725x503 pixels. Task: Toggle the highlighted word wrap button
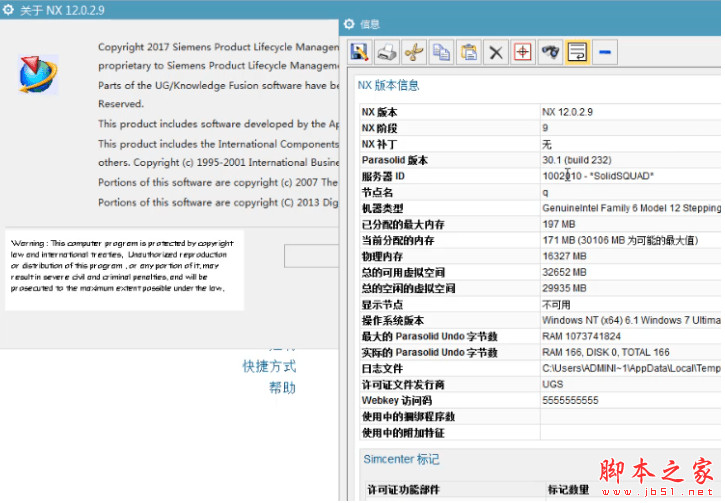click(577, 52)
